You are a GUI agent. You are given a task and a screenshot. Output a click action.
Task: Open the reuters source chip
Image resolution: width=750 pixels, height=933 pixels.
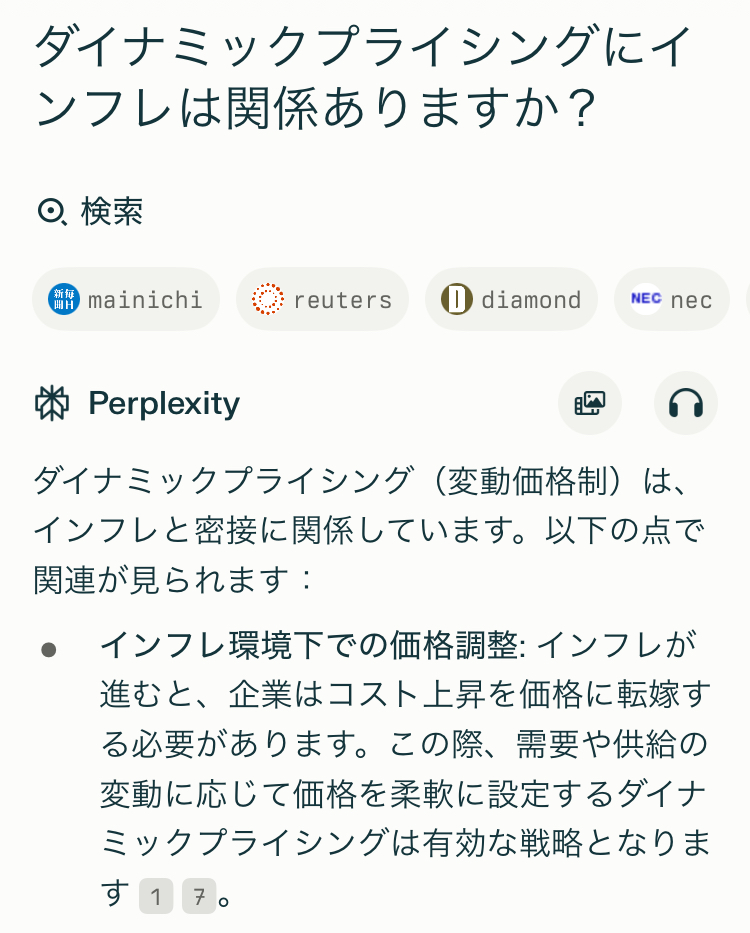(322, 299)
